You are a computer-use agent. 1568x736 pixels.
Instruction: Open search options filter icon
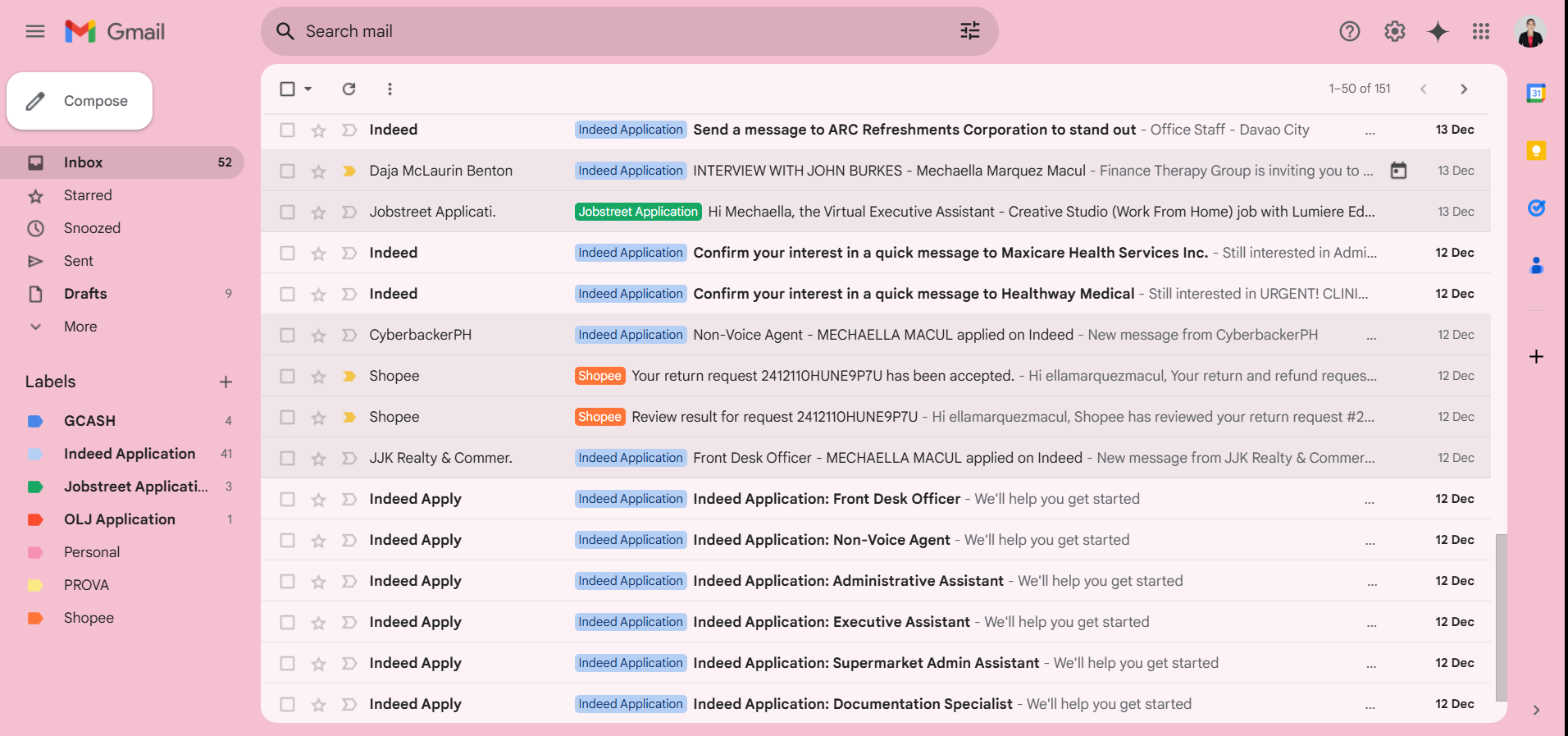point(970,31)
